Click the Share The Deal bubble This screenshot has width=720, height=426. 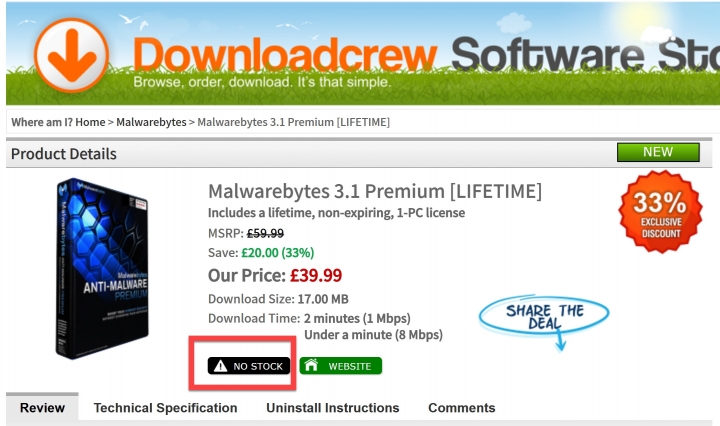(x=544, y=316)
